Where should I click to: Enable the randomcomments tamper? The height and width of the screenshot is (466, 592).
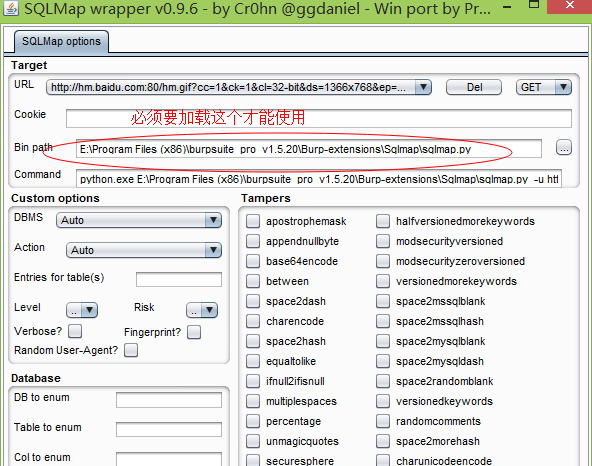tap(383, 421)
